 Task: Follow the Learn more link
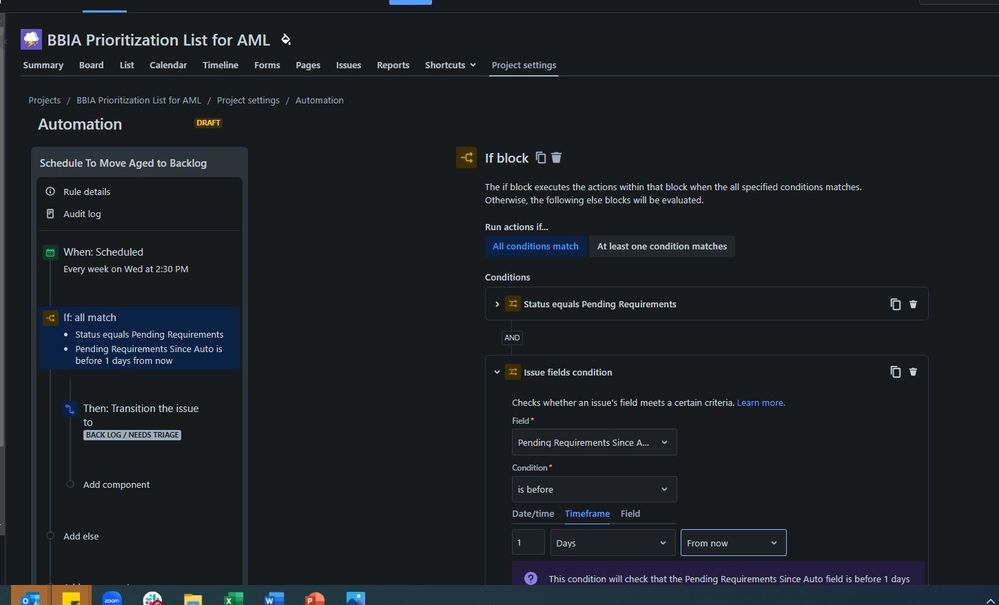761,402
